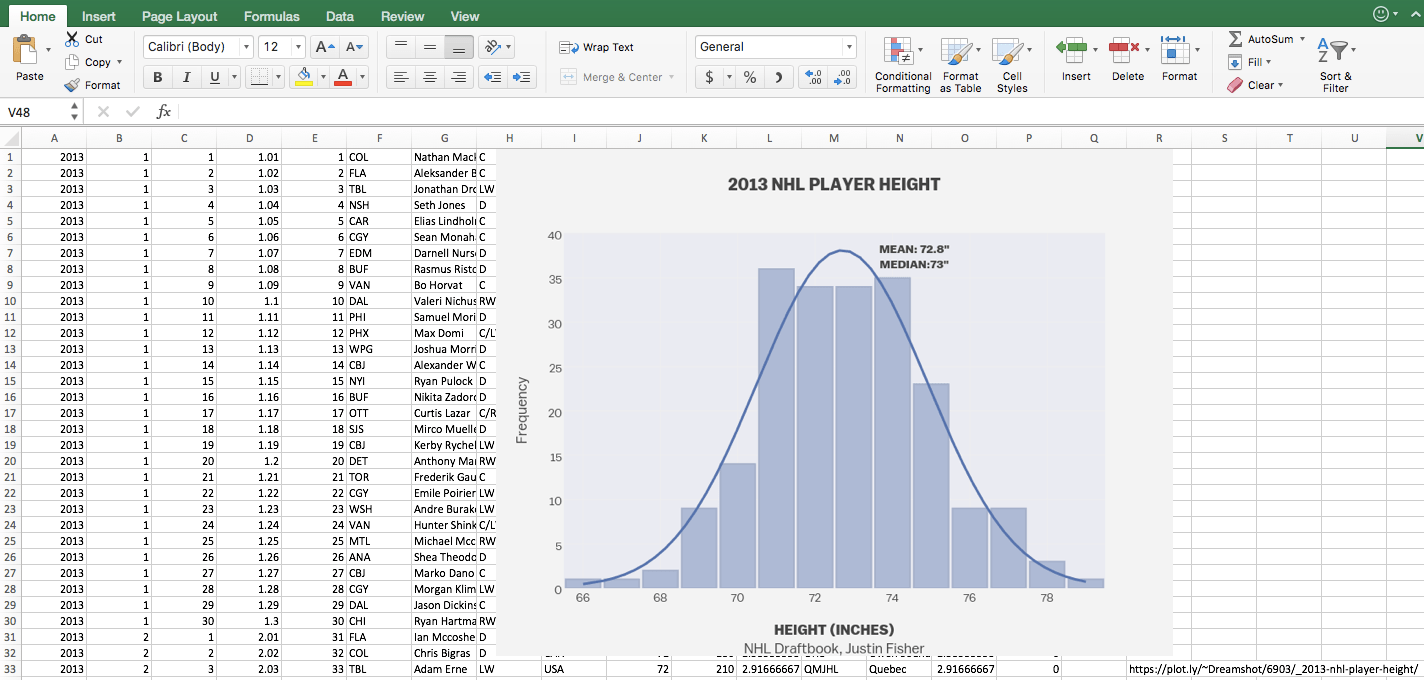Select the cell with Quebec
The height and width of the screenshot is (680, 1424).
tap(899, 669)
